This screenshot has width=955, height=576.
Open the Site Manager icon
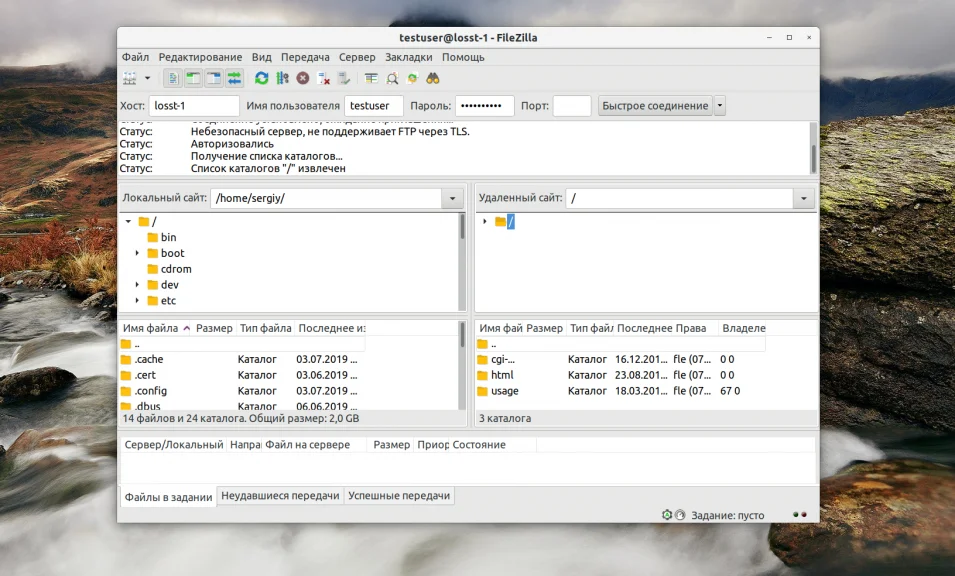[x=130, y=78]
